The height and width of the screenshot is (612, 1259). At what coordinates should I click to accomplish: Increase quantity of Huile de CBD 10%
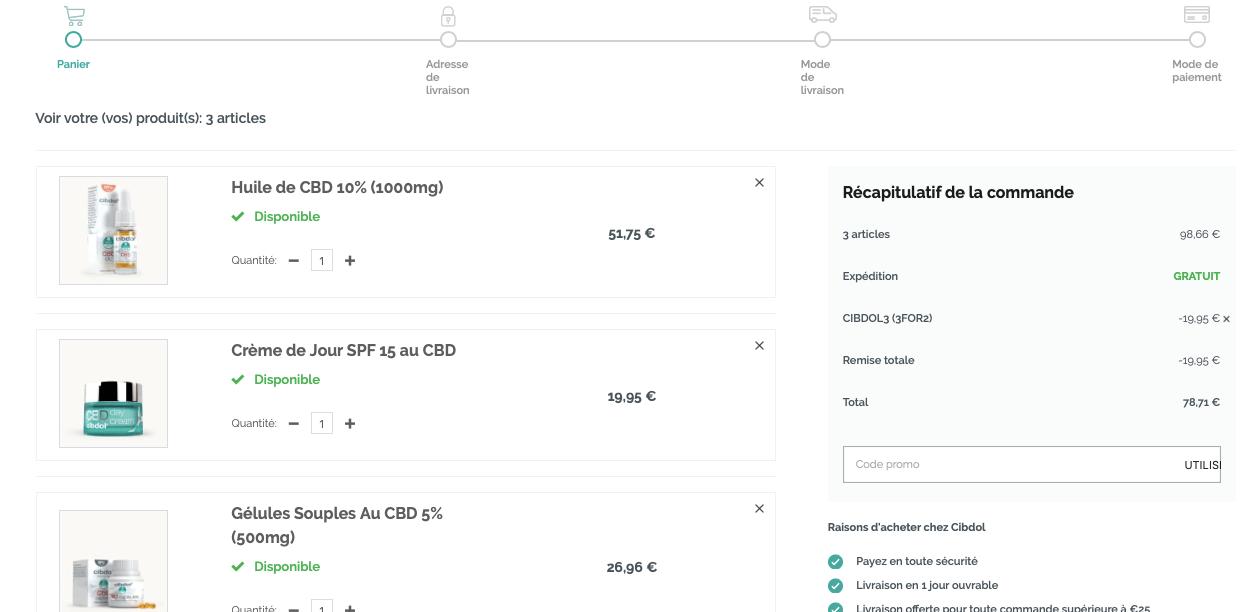point(350,260)
